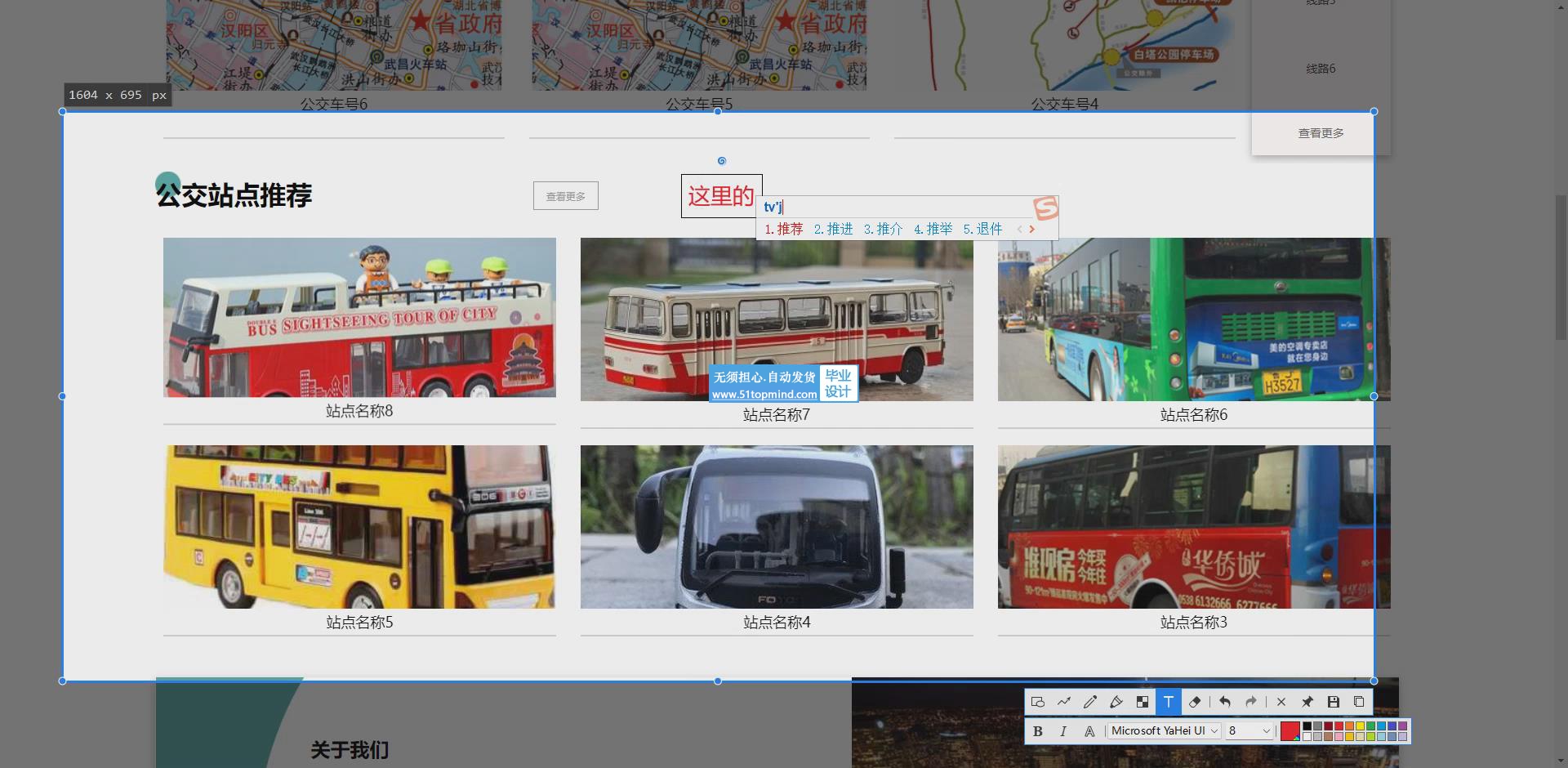Select the Text tool in the toolbar
1568x768 pixels.
click(1169, 702)
